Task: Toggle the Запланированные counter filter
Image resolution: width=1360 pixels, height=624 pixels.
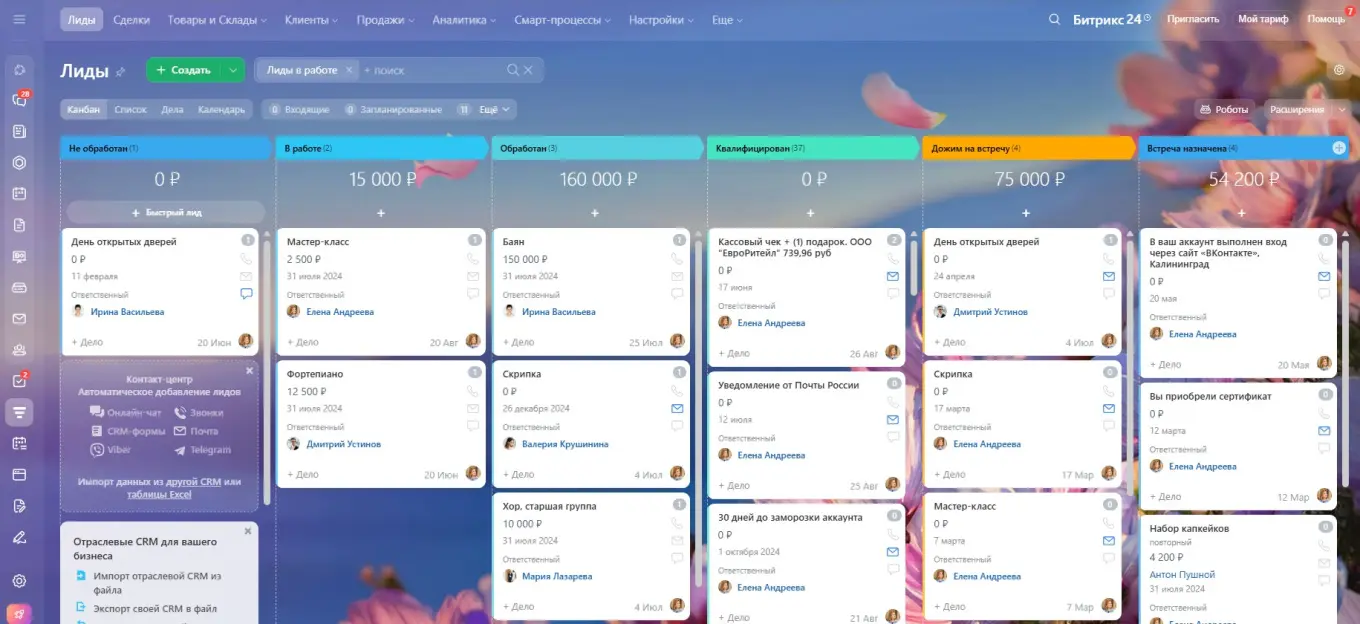Action: coord(393,109)
